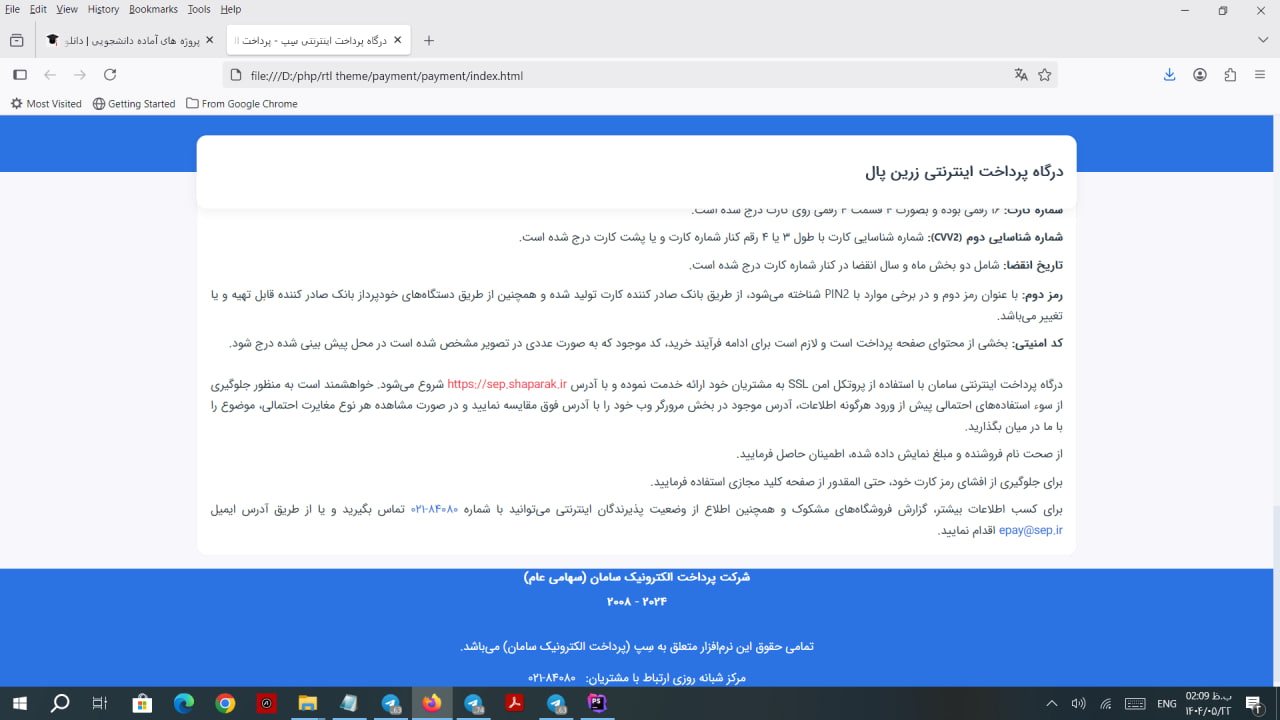This screenshot has height=720, width=1280.
Task: Toggle the sidebar button
Action: coord(19,75)
